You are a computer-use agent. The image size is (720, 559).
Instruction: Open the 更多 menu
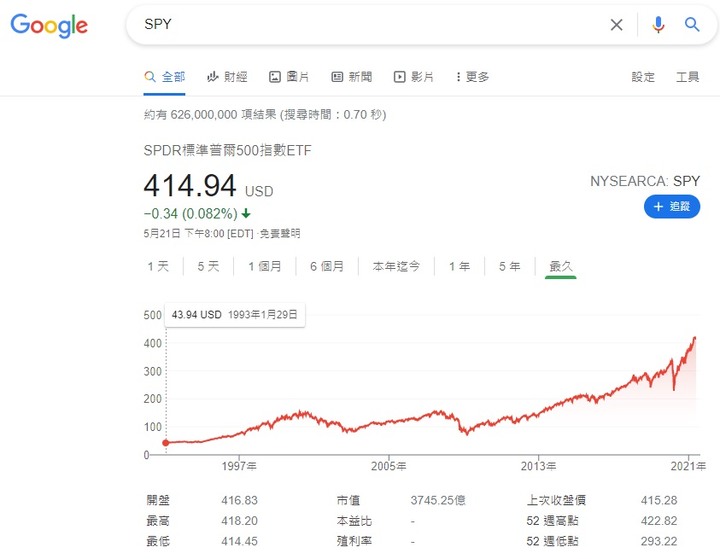472,77
